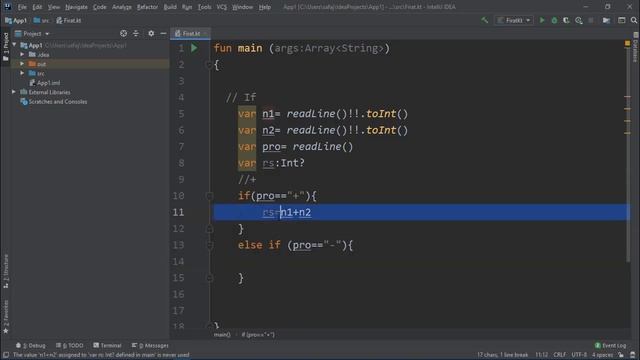The width and height of the screenshot is (640, 360).
Task: Fold the code block at line 2
Action: [x=209, y=64]
